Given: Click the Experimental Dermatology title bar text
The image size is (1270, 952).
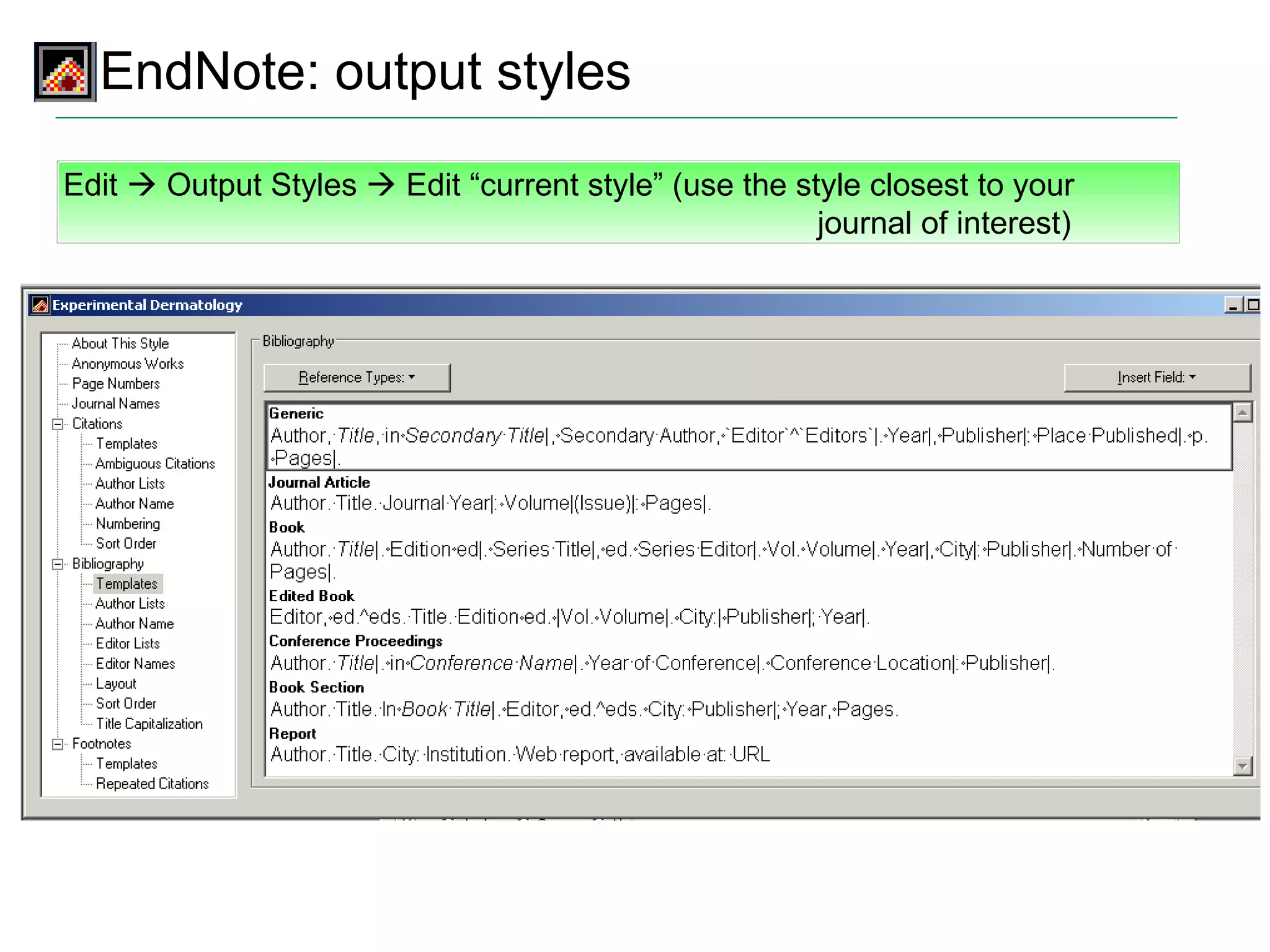Looking at the screenshot, I should pyautogui.click(x=148, y=305).
